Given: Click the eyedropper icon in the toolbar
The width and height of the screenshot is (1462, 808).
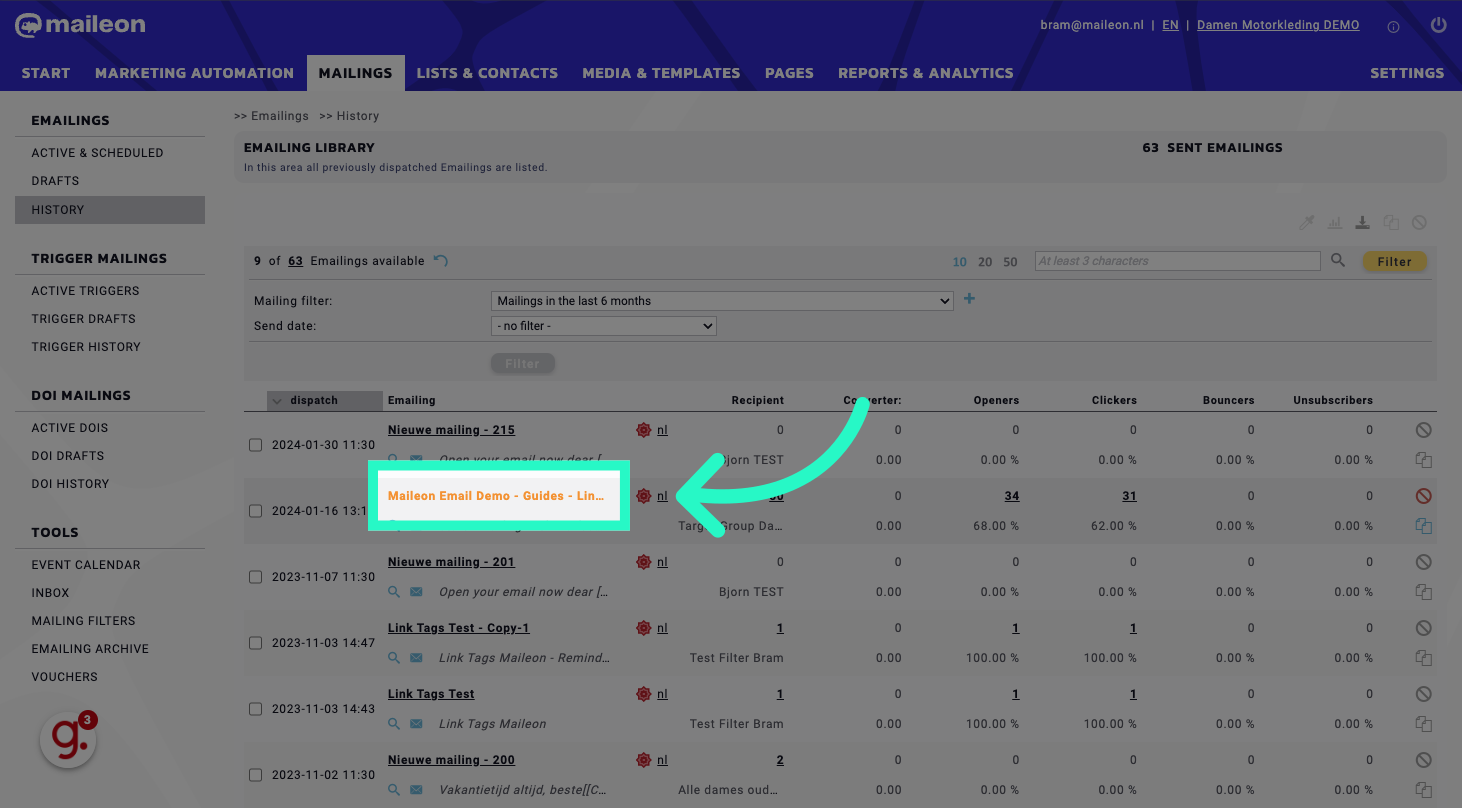Looking at the screenshot, I should [x=1306, y=223].
